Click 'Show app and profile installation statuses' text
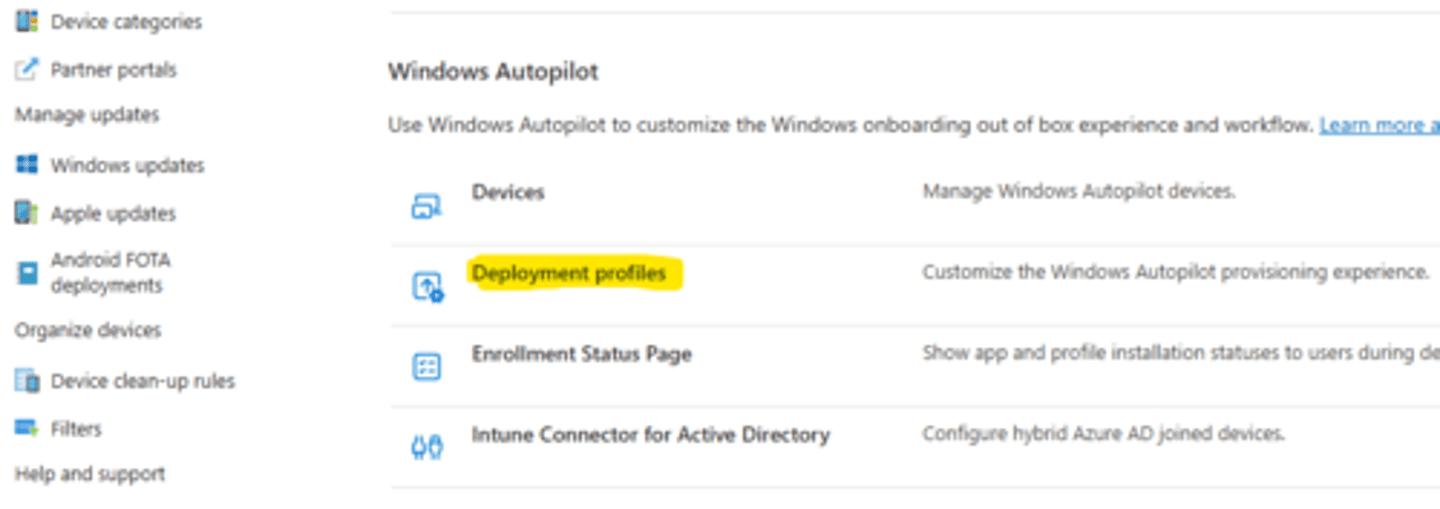Screen dimensions: 1440x509 [1180, 352]
